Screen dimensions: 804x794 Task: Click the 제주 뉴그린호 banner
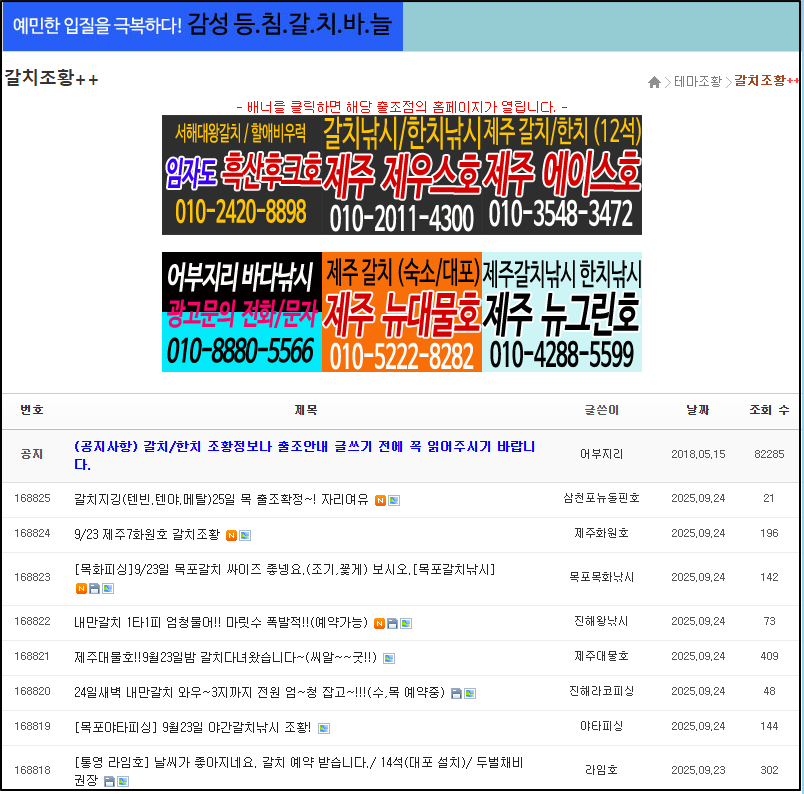point(562,310)
